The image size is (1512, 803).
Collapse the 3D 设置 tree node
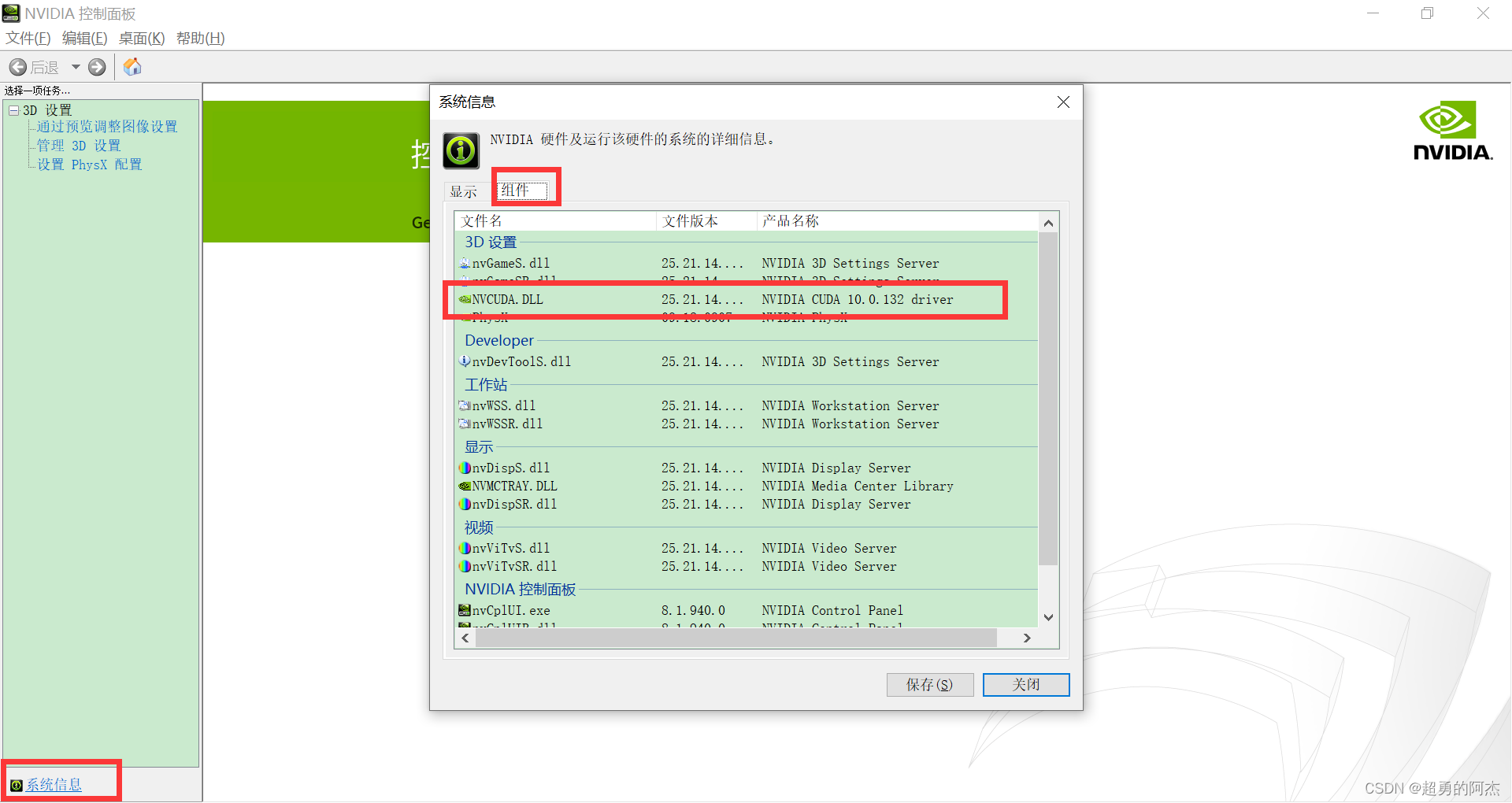pos(13,110)
